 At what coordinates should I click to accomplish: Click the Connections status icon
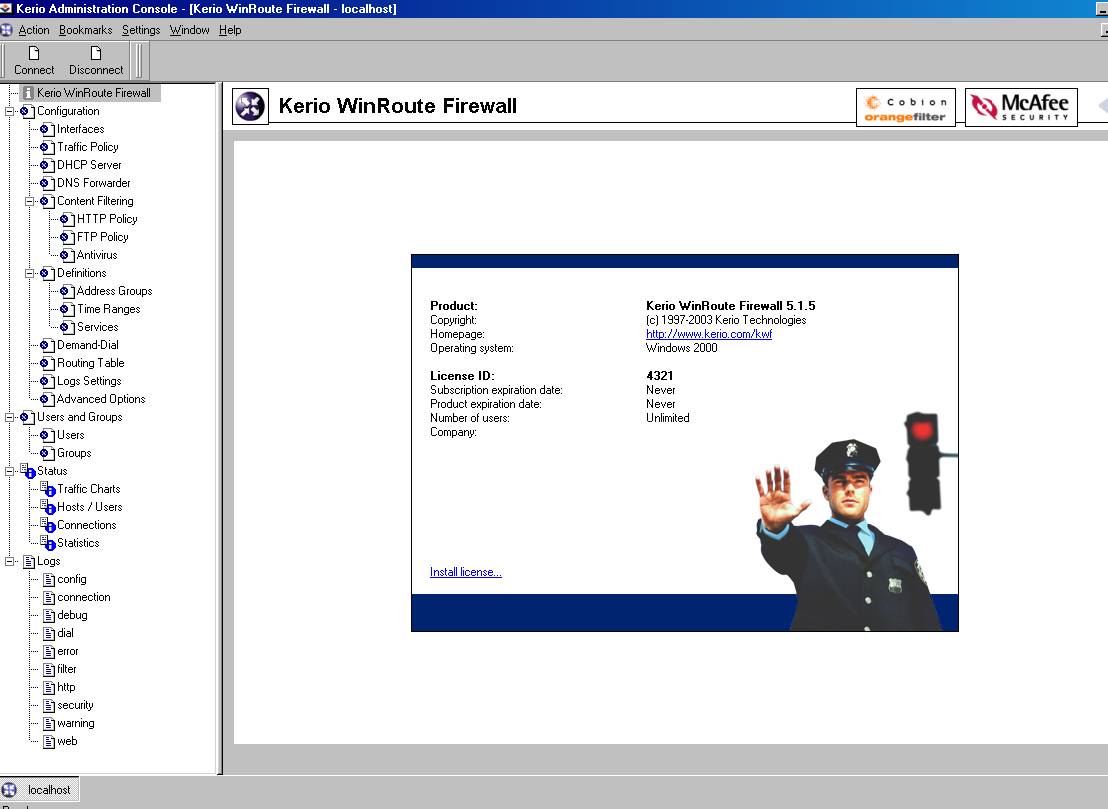(x=47, y=525)
